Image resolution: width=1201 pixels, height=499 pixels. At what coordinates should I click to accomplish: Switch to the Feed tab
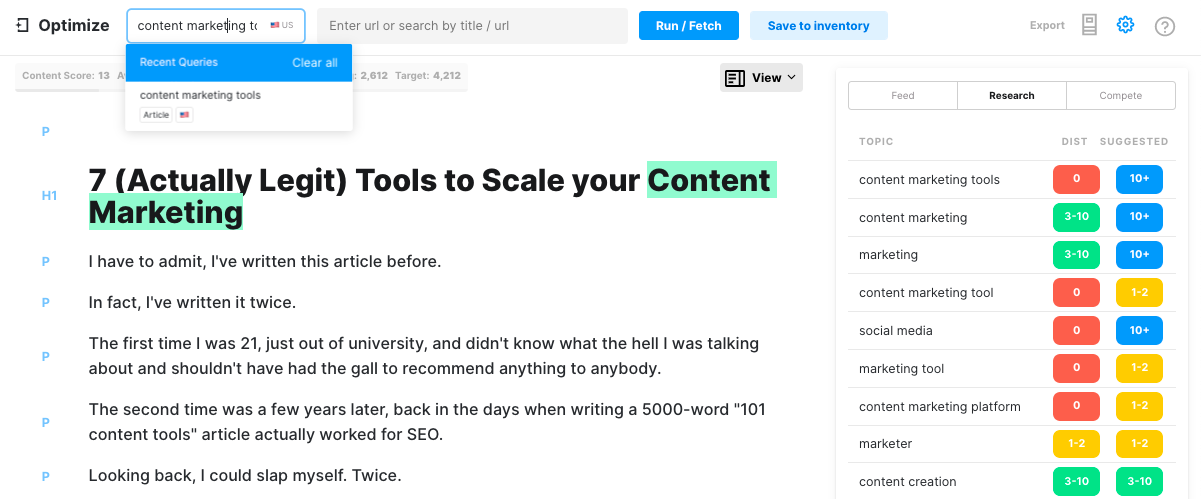coord(902,96)
